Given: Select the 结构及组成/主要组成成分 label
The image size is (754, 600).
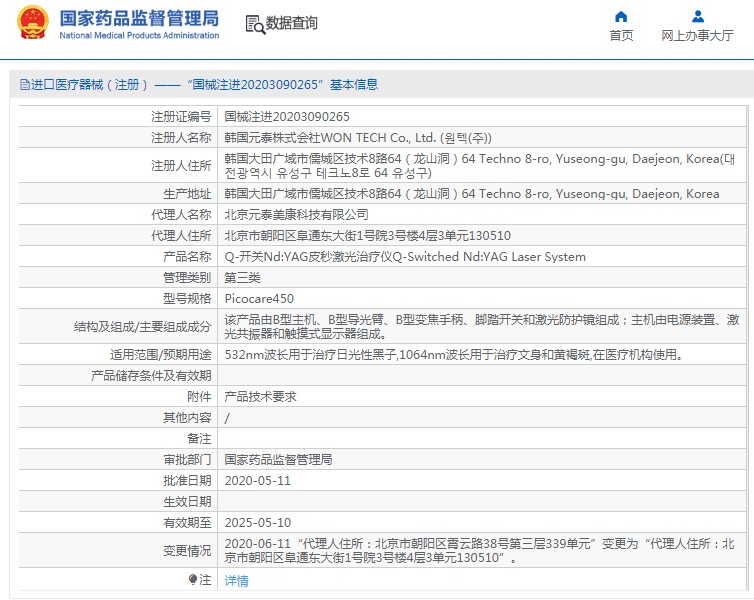Looking at the screenshot, I should pos(142,327).
